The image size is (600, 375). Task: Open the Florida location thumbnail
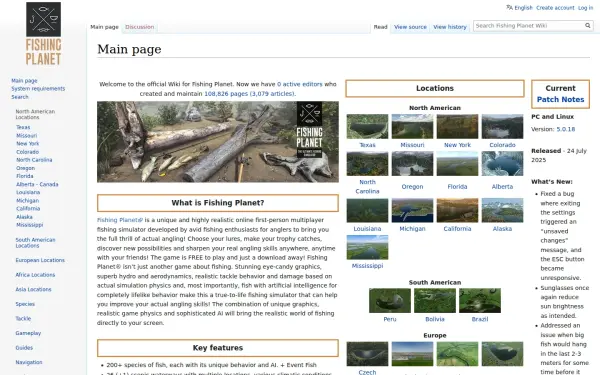457,163
